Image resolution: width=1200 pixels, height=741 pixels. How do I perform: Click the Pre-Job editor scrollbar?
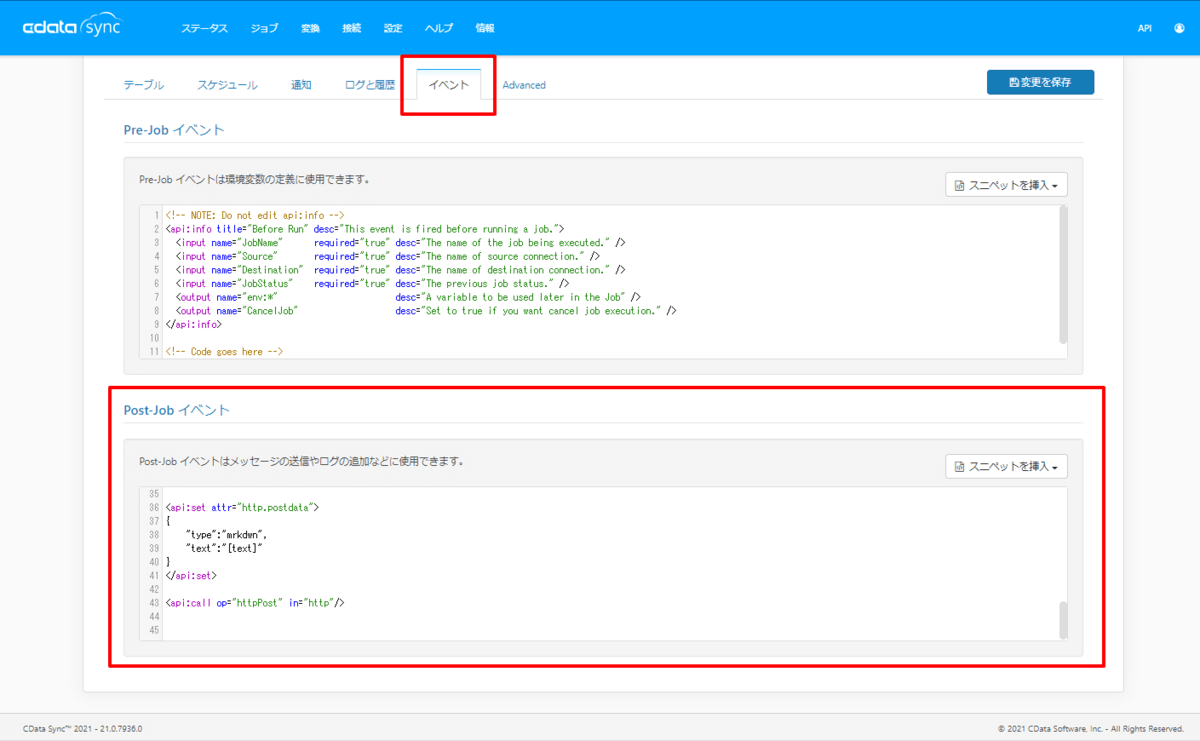pos(1063,275)
